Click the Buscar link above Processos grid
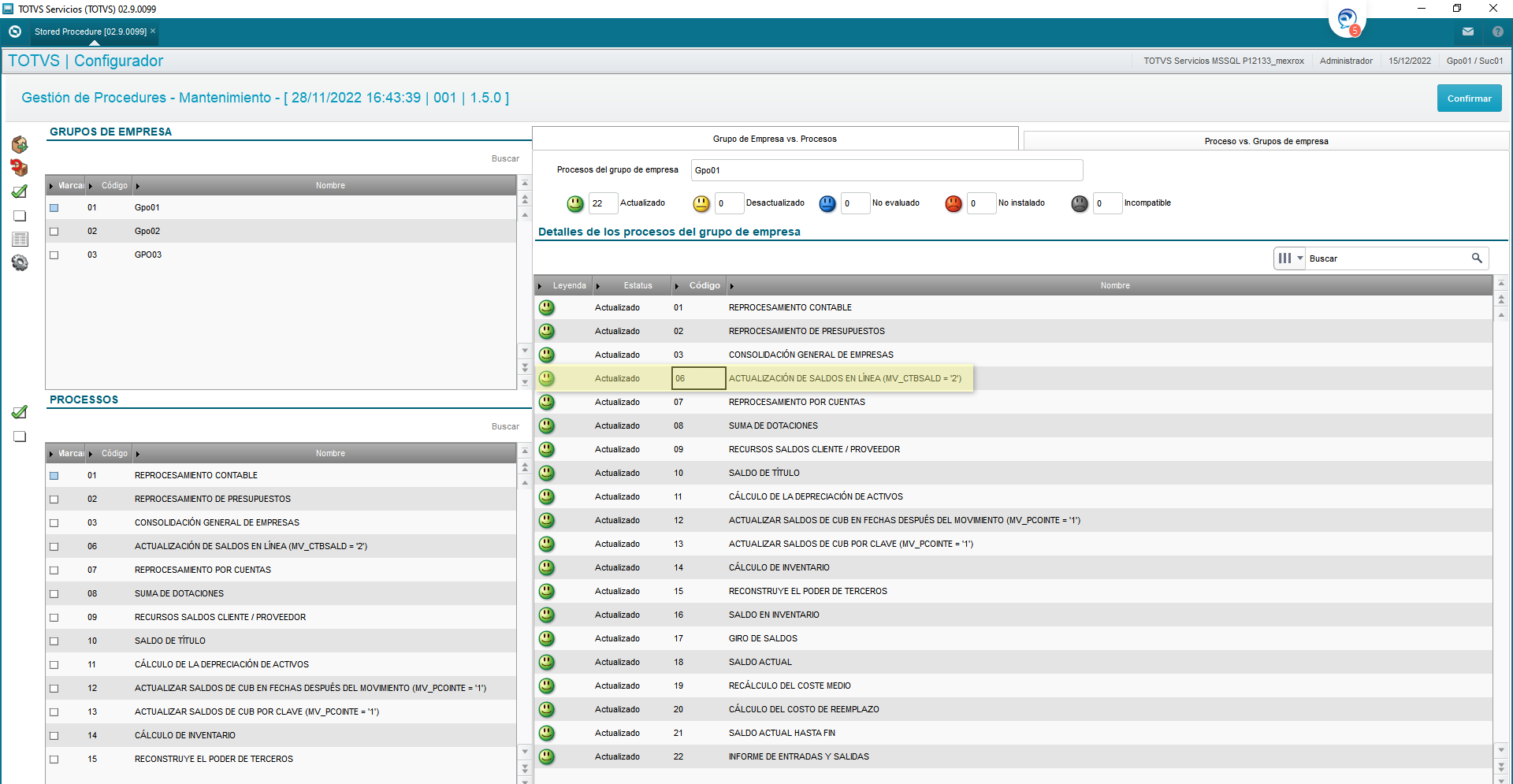This screenshot has width=1513, height=784. click(505, 426)
